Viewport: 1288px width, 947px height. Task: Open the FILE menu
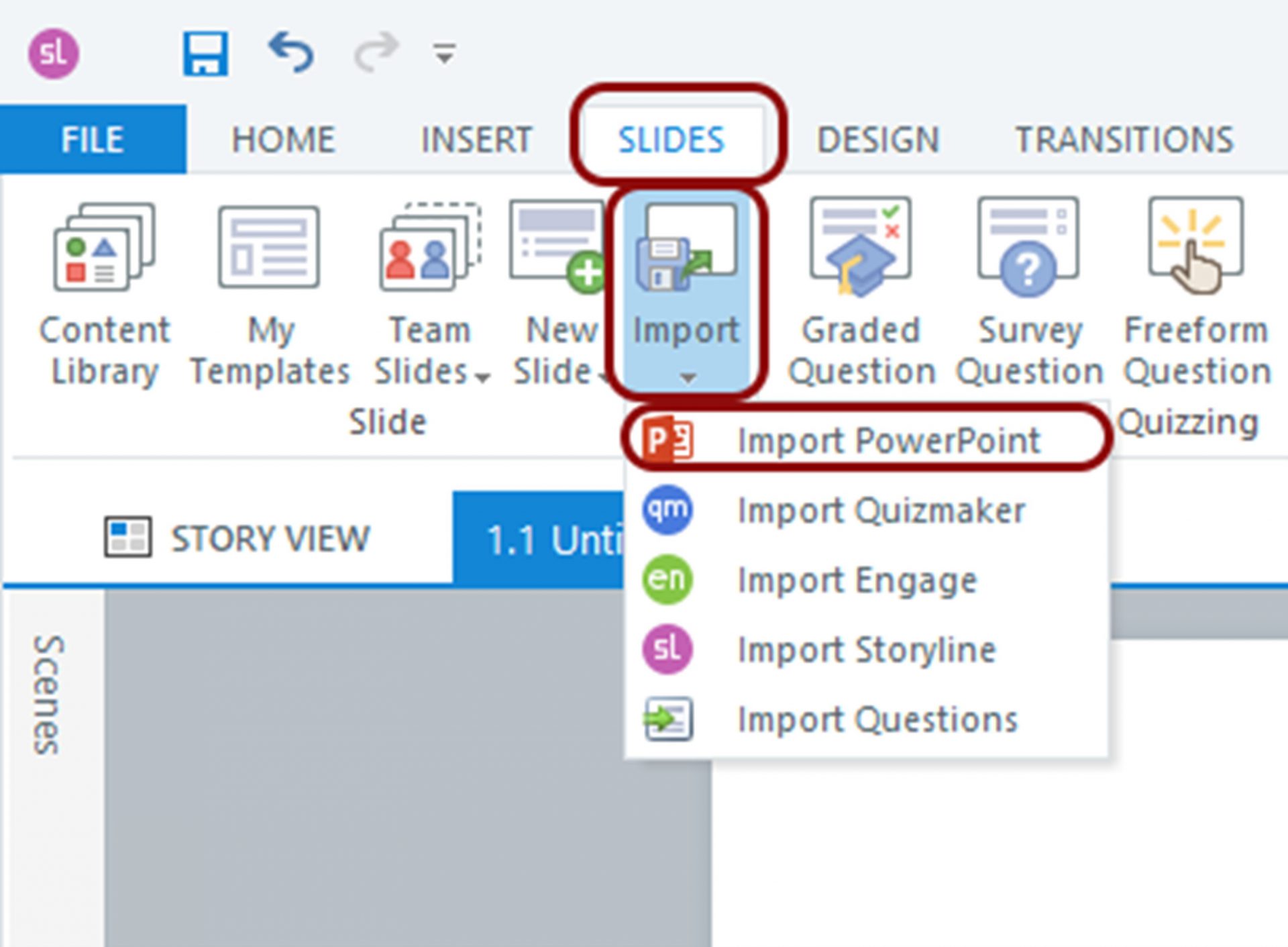point(92,139)
